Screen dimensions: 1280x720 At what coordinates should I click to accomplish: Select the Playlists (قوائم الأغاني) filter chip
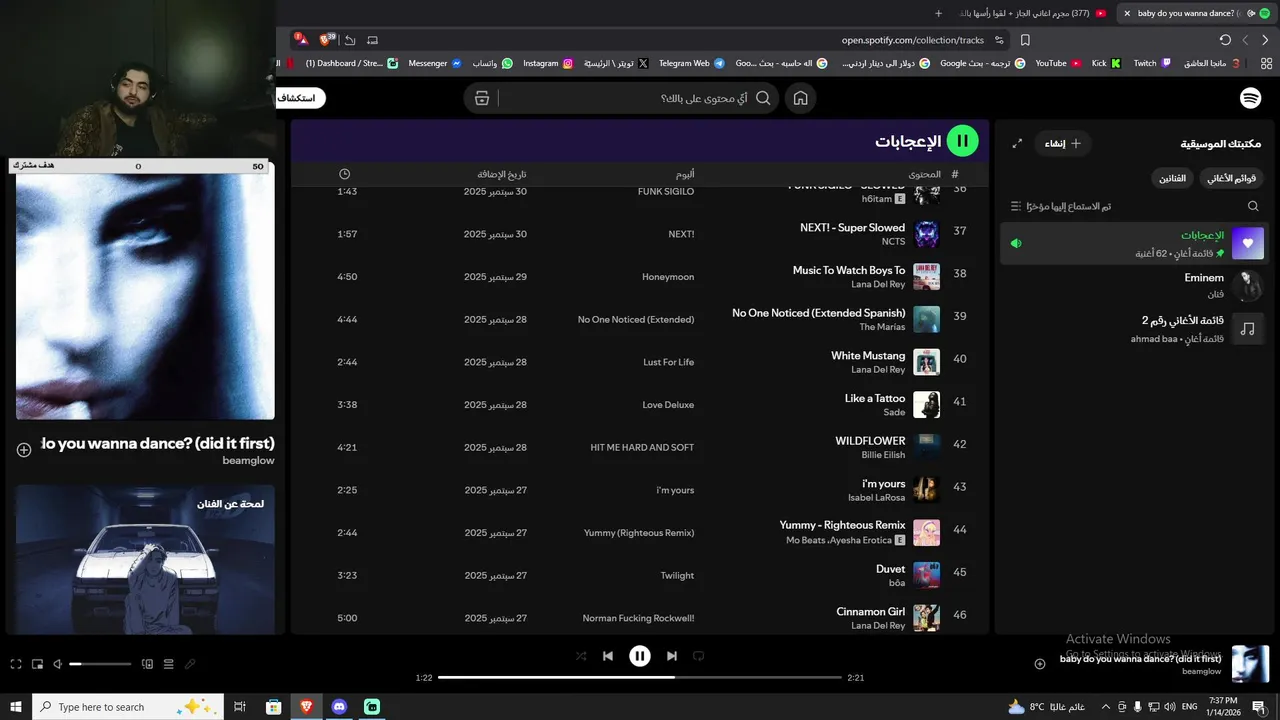[1232, 178]
